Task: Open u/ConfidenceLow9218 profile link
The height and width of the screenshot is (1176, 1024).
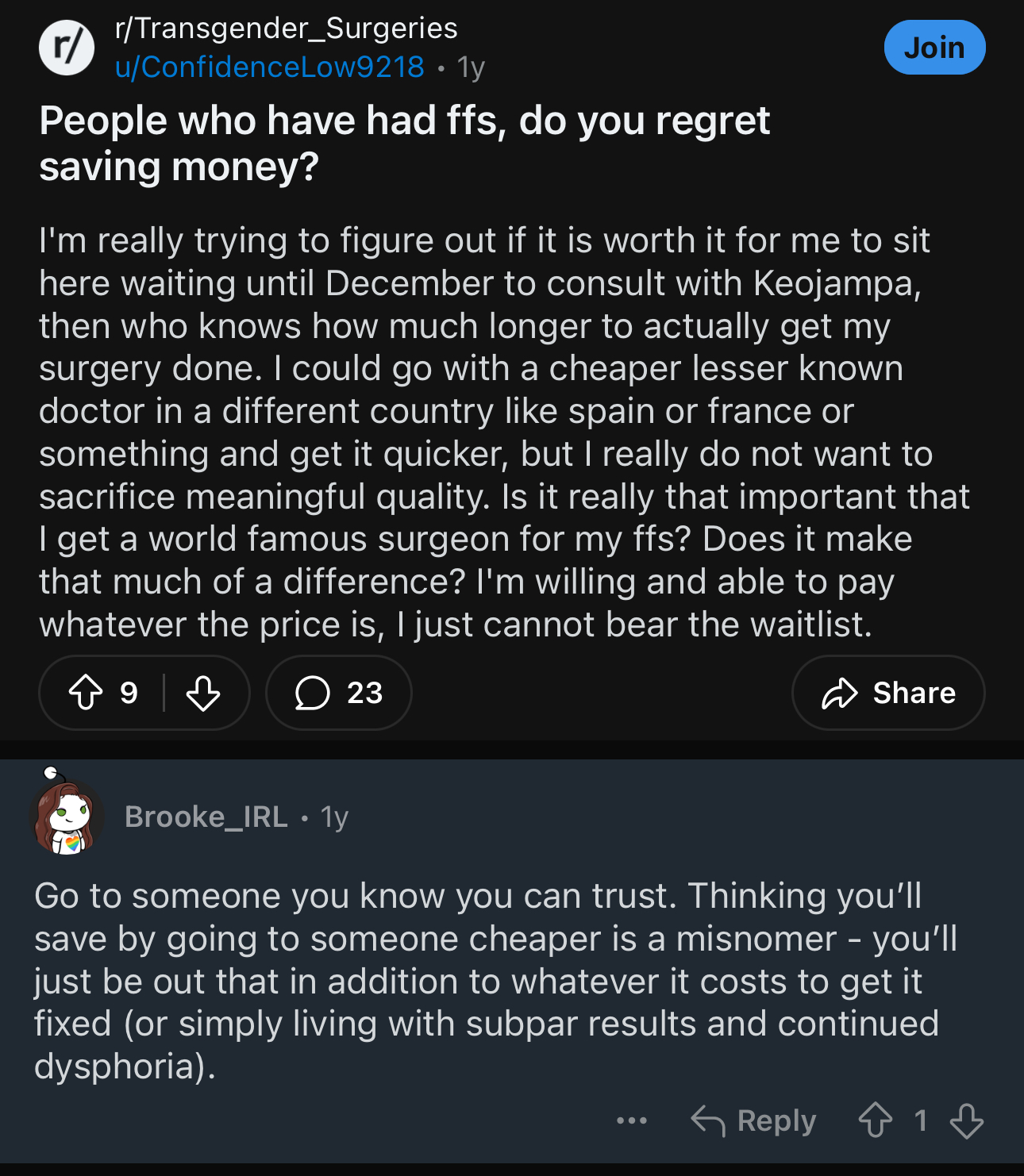Action: coord(270,67)
